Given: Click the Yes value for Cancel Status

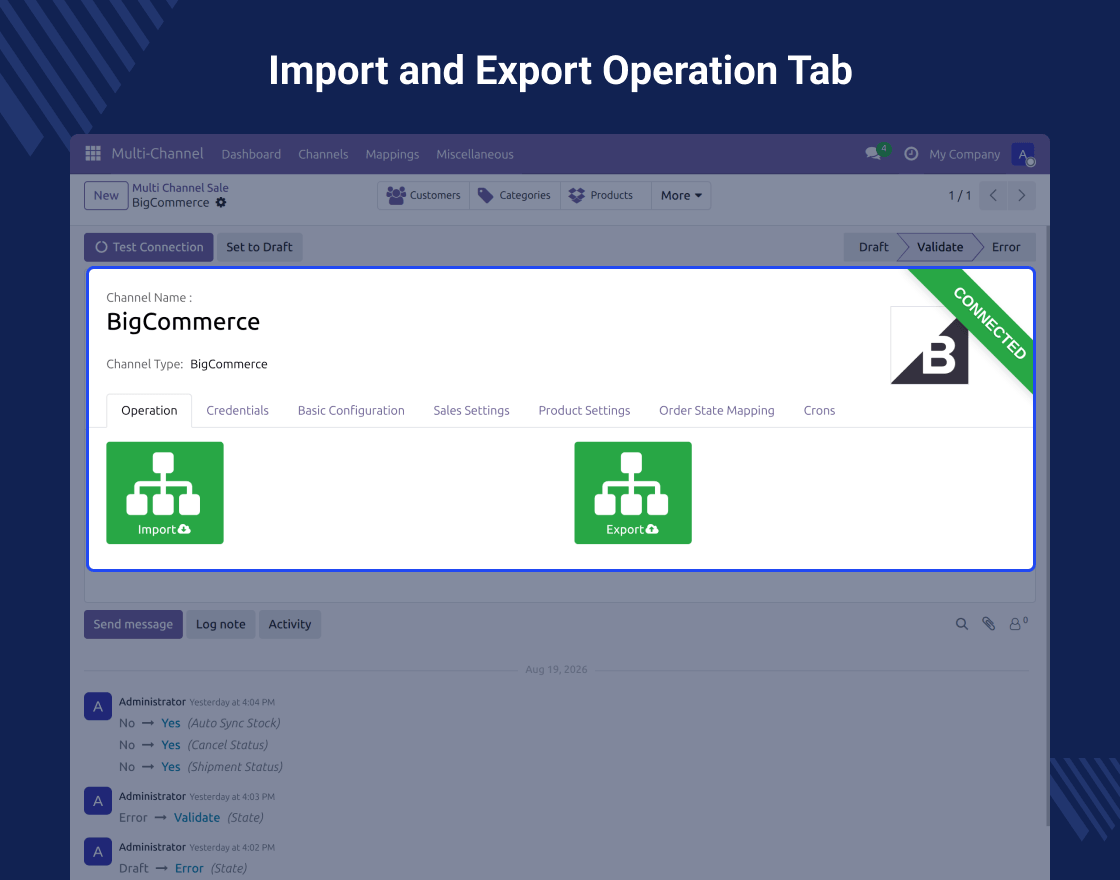Looking at the screenshot, I should (x=171, y=745).
